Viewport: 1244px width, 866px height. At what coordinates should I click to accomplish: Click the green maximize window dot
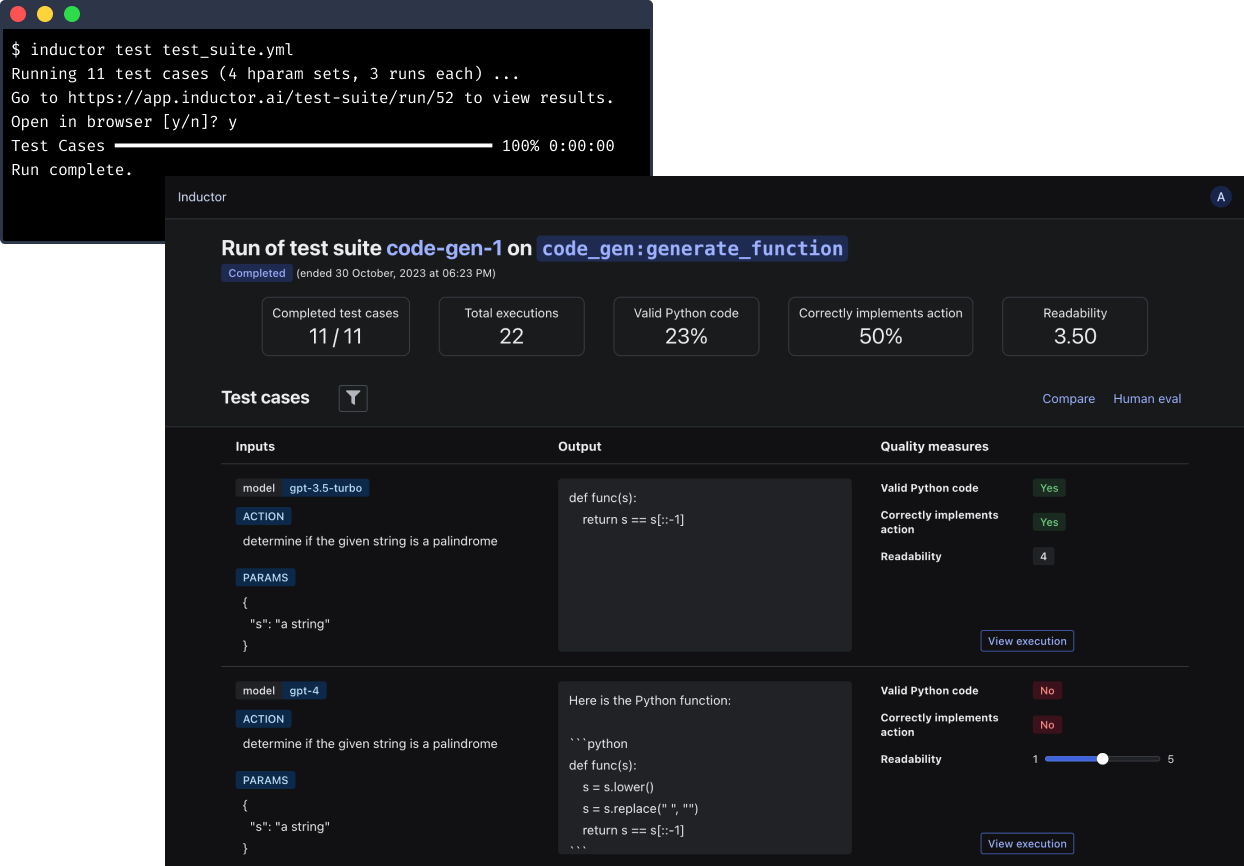point(72,14)
